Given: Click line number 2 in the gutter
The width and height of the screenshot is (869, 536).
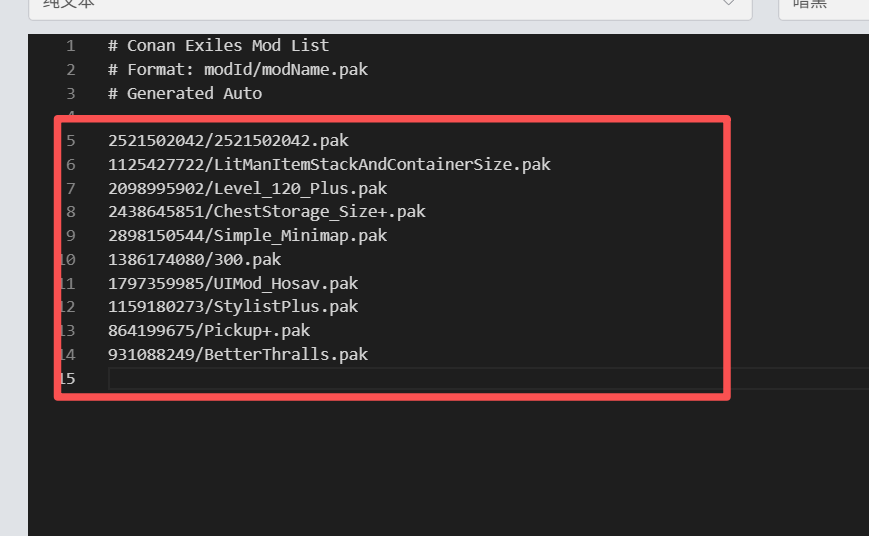Looking at the screenshot, I should 70,70.
